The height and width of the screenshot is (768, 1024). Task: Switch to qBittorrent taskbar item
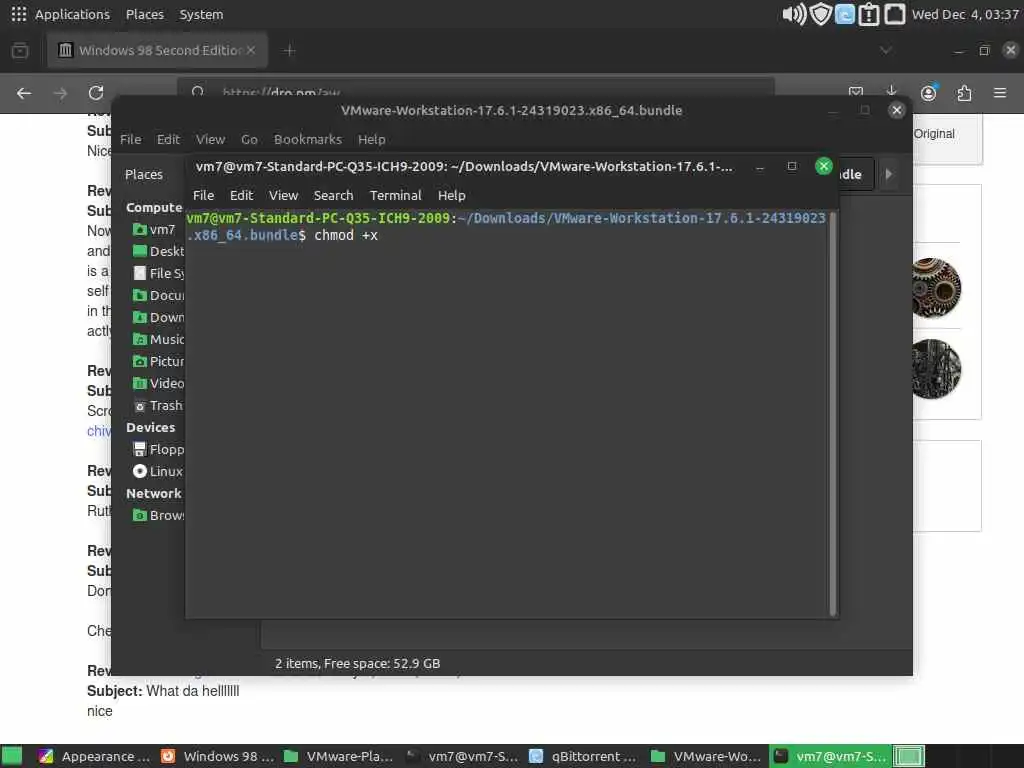pyautogui.click(x=584, y=756)
